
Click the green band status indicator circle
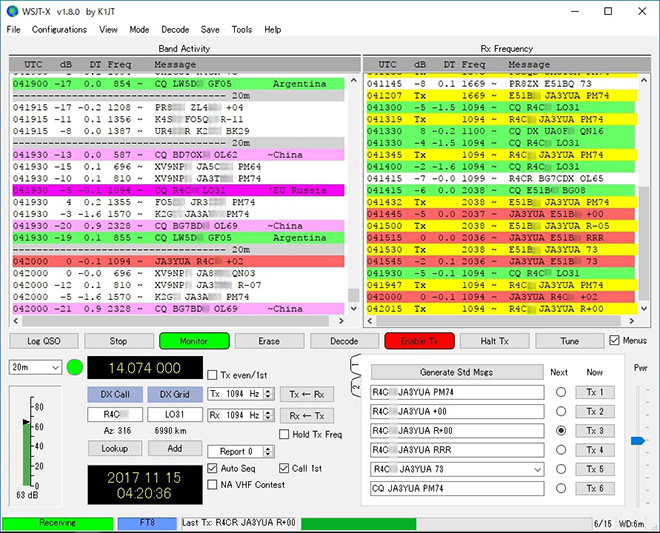point(74,367)
